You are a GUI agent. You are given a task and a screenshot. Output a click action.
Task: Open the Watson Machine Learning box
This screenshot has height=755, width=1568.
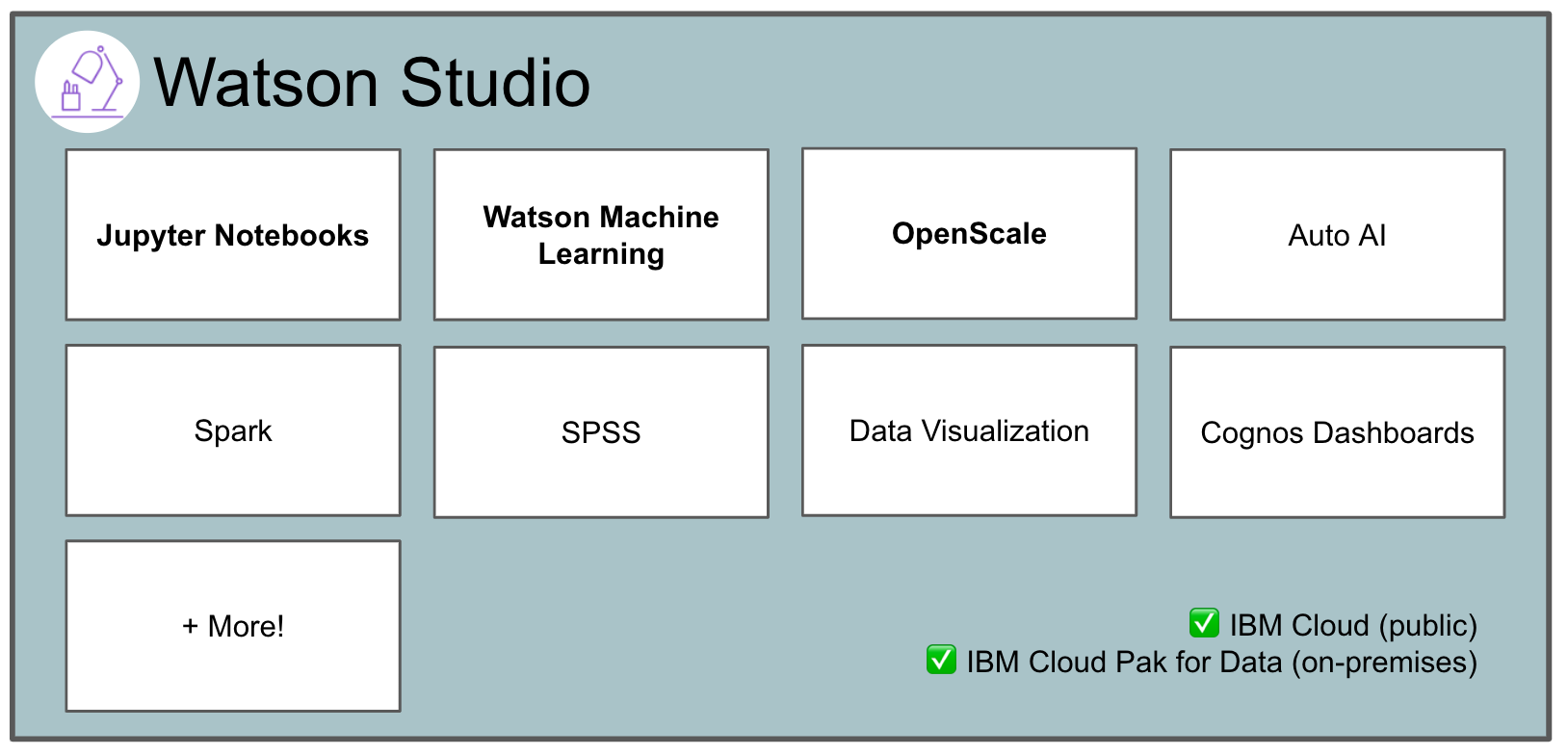click(x=601, y=235)
